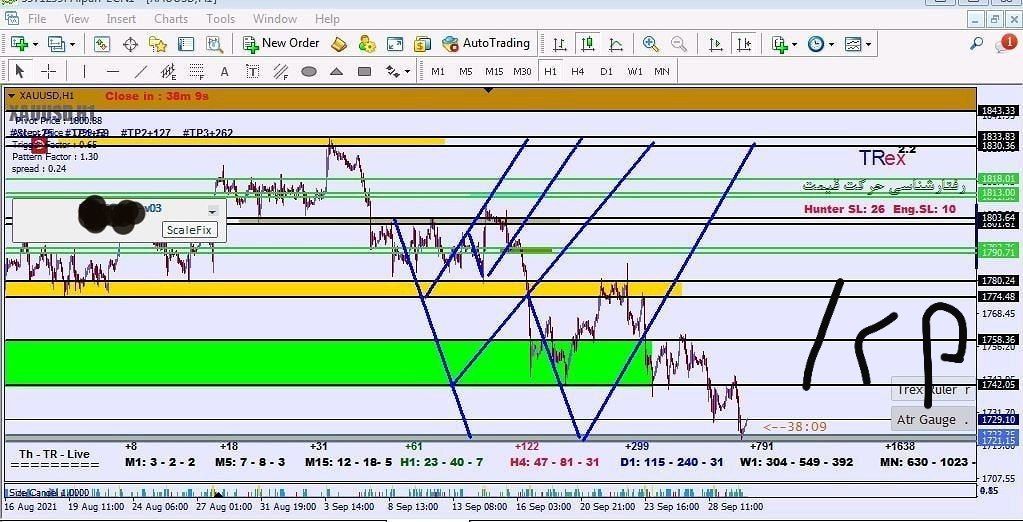Select the trendline tool
This screenshot has width=1023, height=522.
140,71
